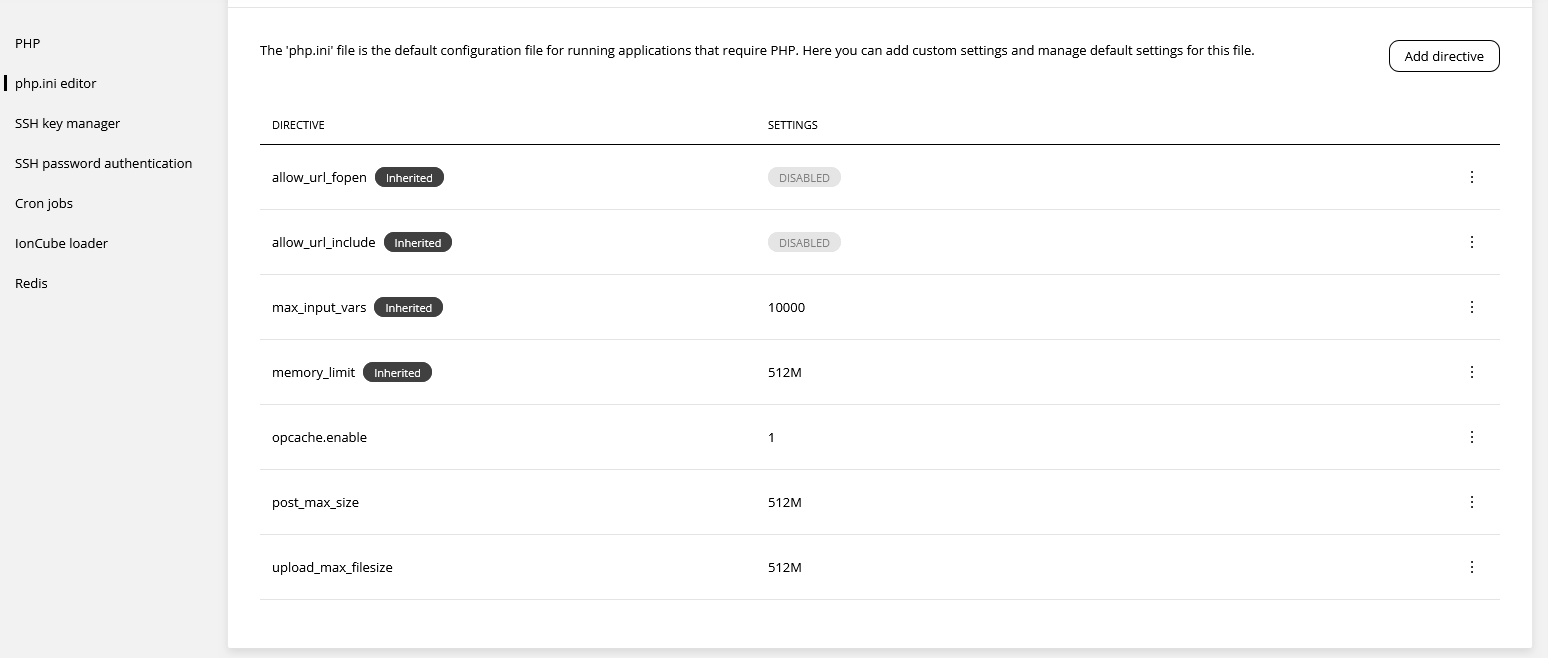Open the allow_url_include three-dot menu
The image size is (1548, 658).
[x=1471, y=242]
